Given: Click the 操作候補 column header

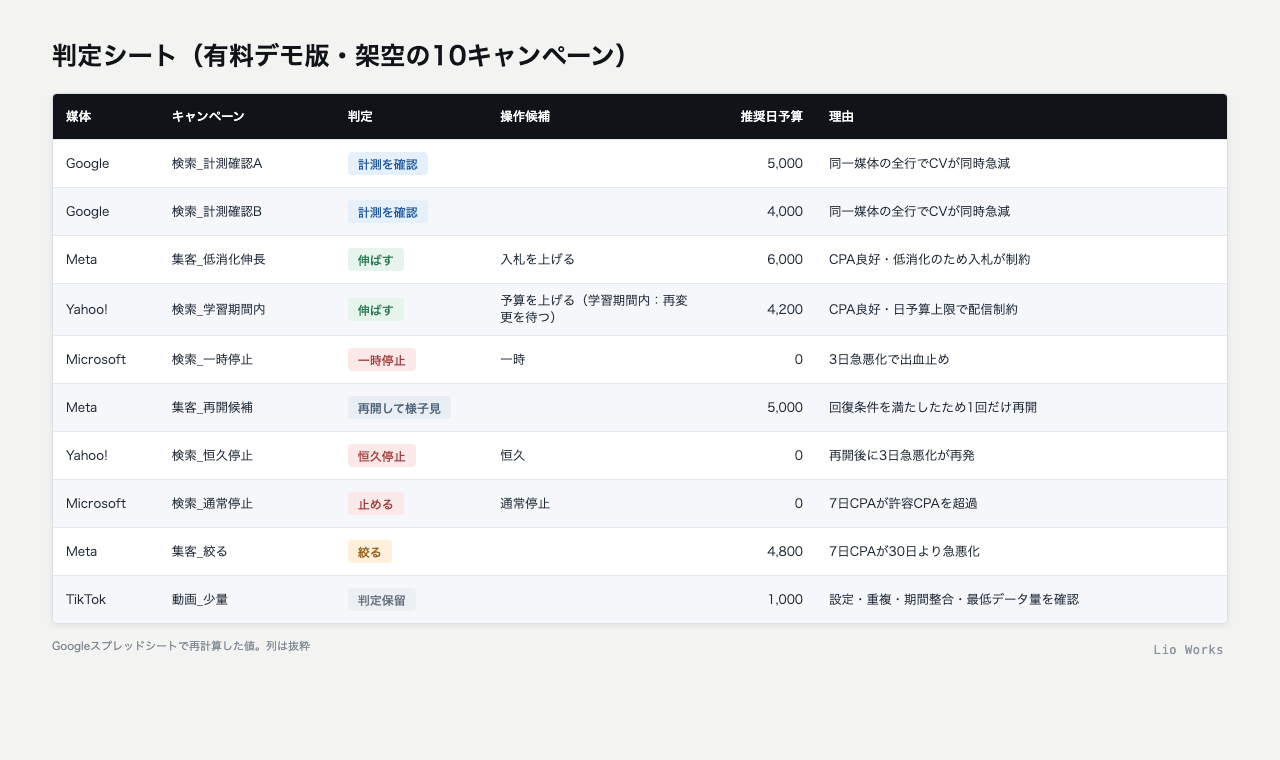Looking at the screenshot, I should coord(525,117).
